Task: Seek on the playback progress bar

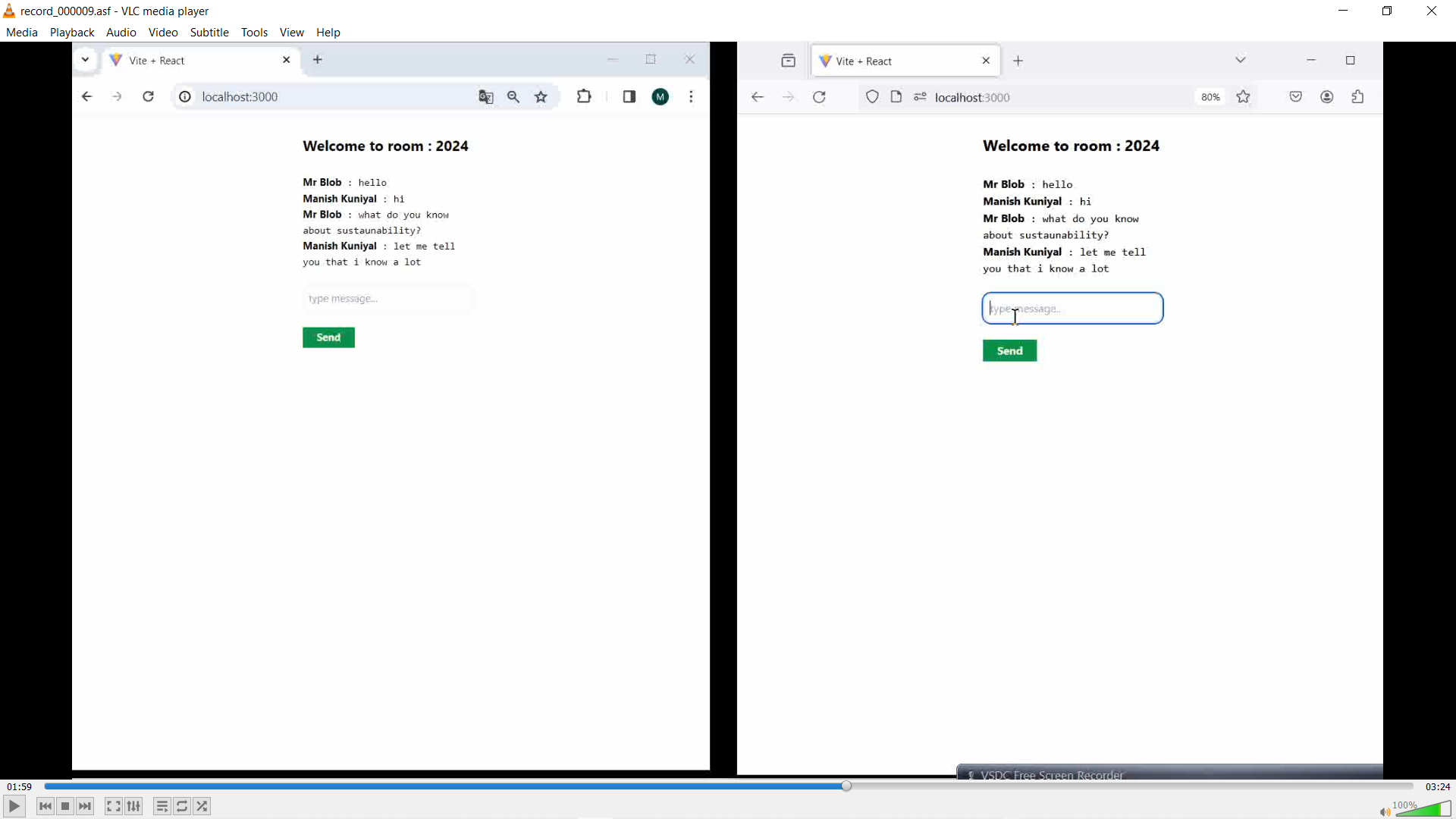Action: click(728, 786)
